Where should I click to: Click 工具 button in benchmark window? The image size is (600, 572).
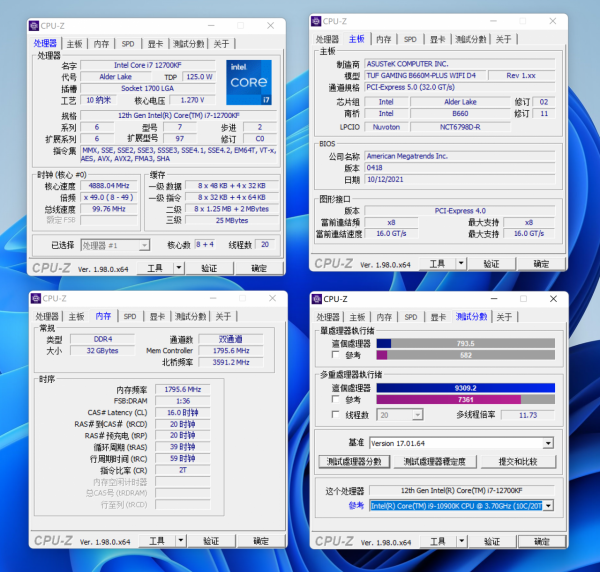click(x=438, y=541)
